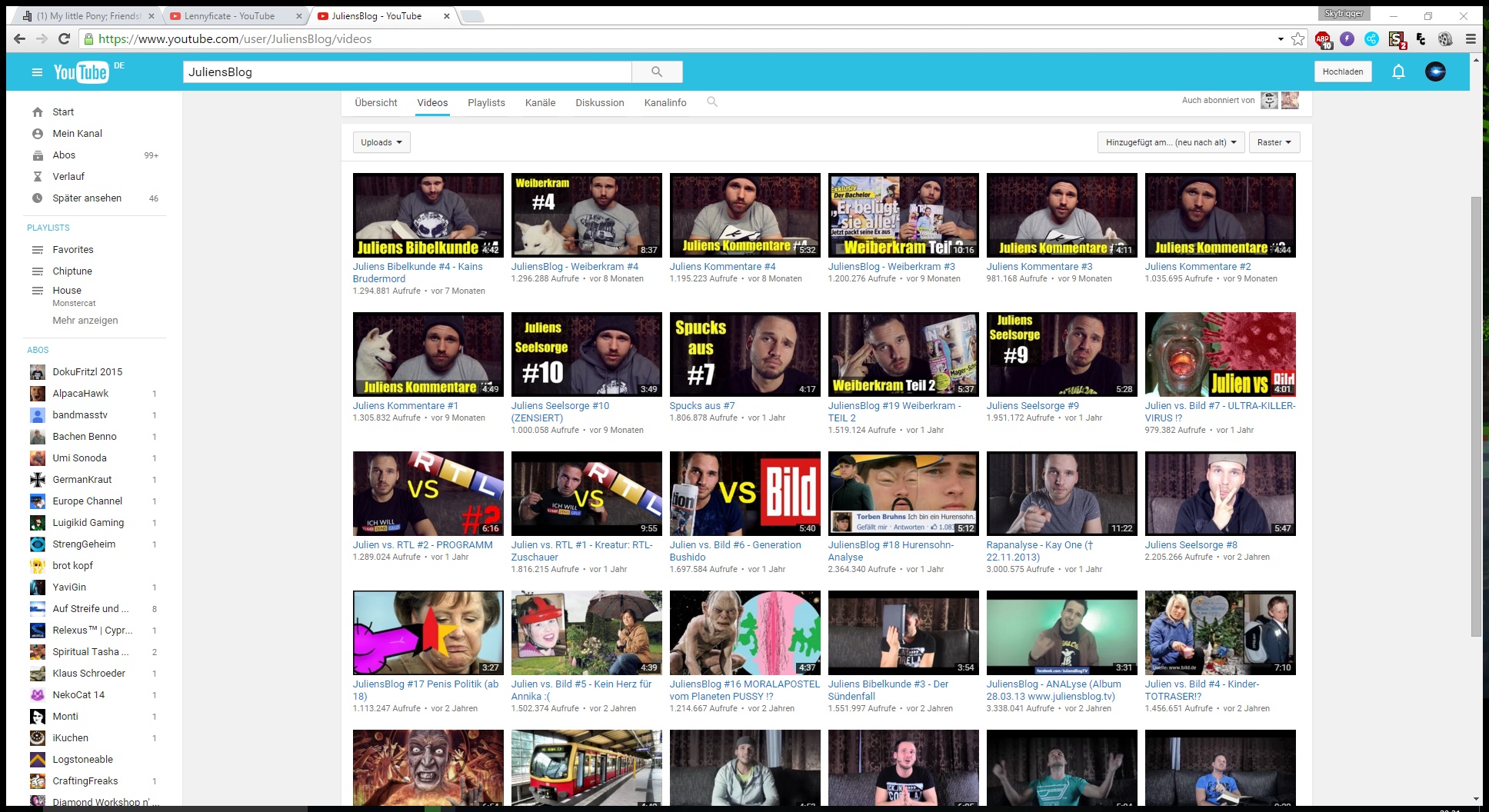1489x812 pixels.
Task: Go back with browser back arrow
Action: point(20,38)
